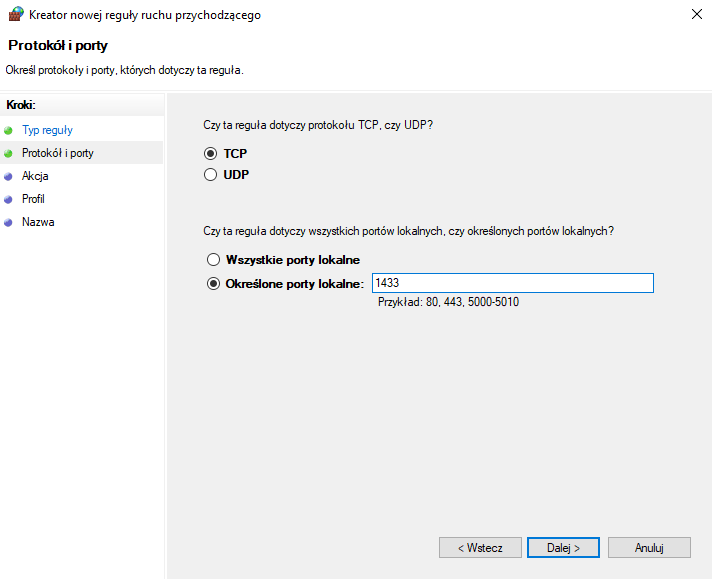This screenshot has height=579, width=712.
Task: Select the UDP protocol radio button
Action: [x=210, y=175]
